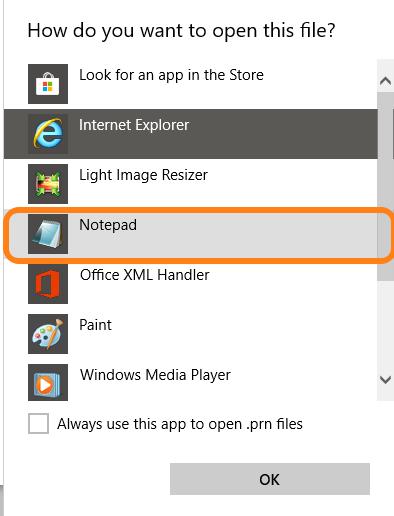Viewport: 394px width, 516px height.
Task: Select the Office XML Handler icon
Action: tap(48, 284)
